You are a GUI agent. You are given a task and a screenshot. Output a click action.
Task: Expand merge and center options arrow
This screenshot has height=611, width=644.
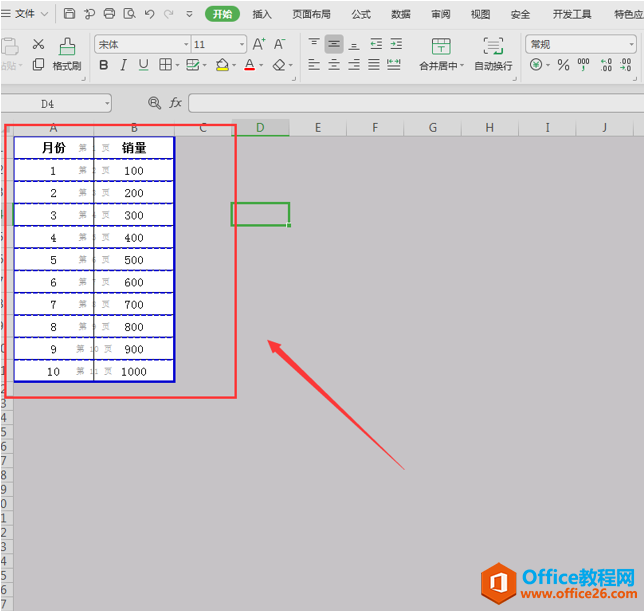pos(462,66)
